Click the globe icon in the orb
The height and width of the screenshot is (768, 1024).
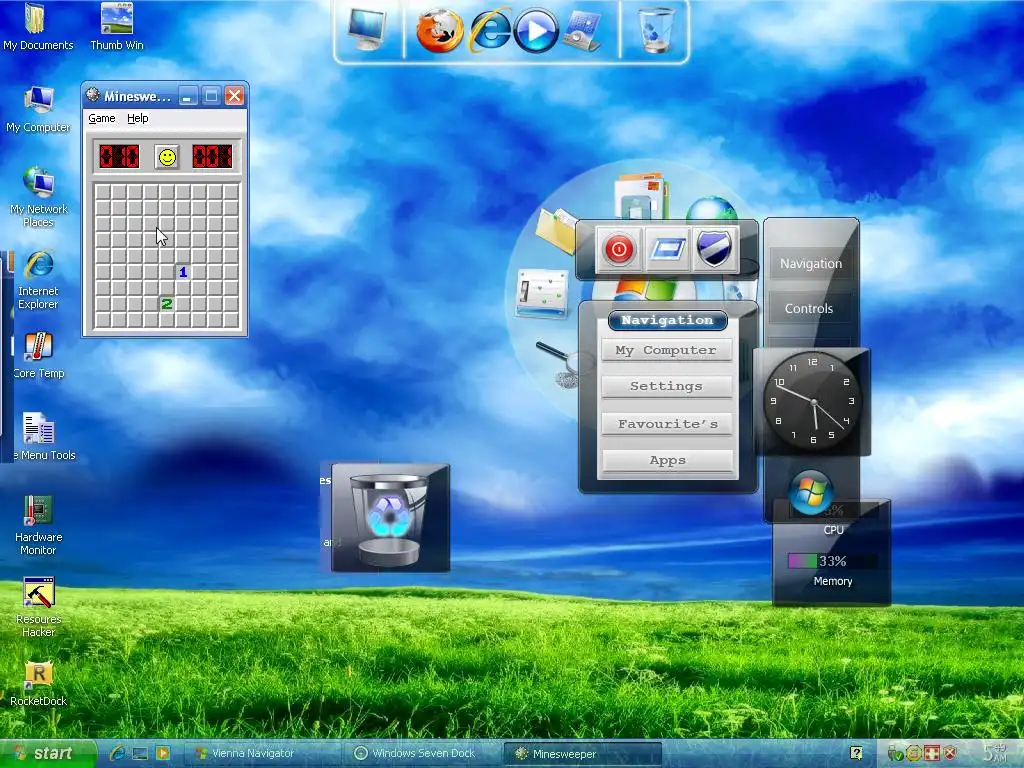[711, 209]
